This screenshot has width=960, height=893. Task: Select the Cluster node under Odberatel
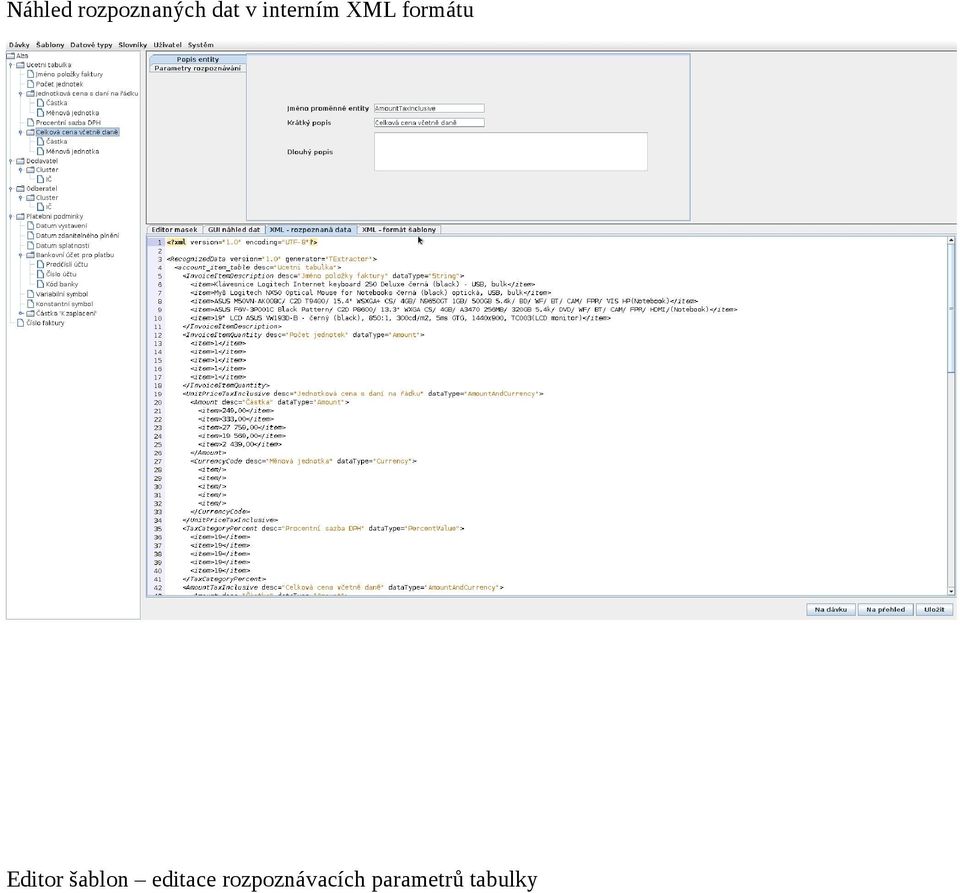coord(47,198)
